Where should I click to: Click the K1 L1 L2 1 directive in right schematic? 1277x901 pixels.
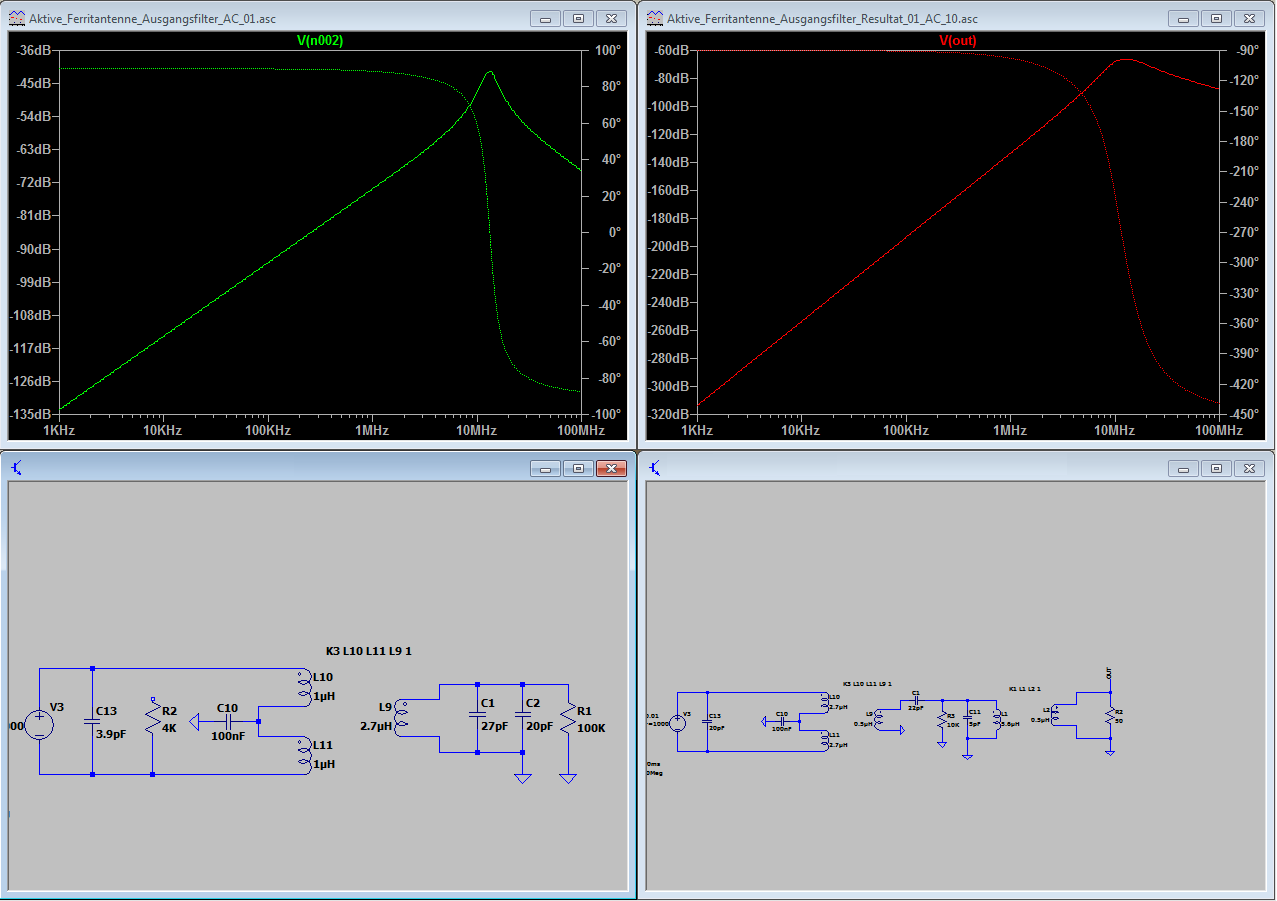click(1026, 688)
